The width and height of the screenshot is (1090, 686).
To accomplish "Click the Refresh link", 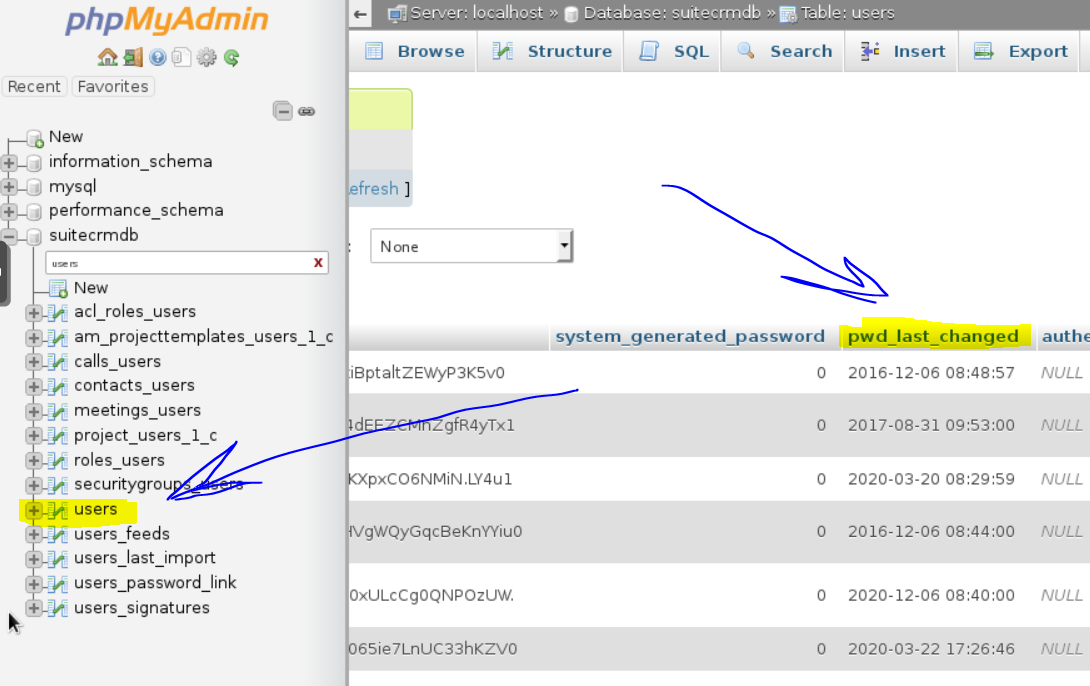I will (374, 188).
